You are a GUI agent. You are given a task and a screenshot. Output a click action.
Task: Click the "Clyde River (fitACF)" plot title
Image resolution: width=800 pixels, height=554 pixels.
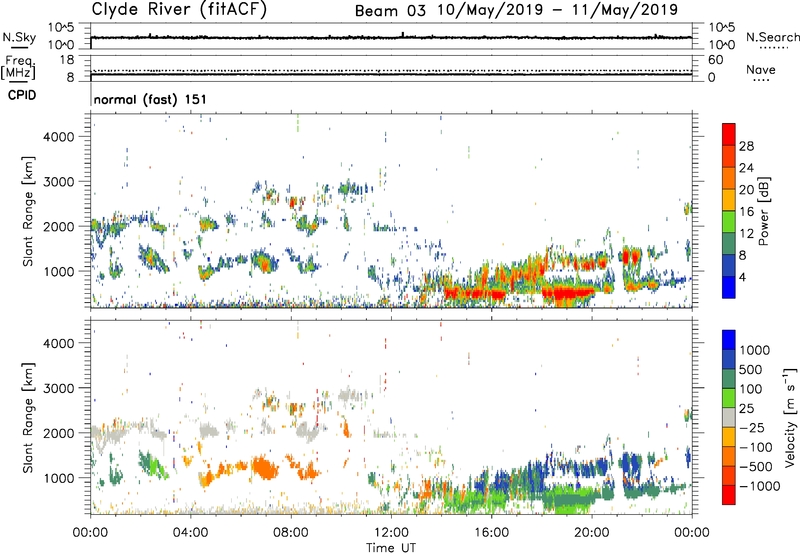[x=179, y=9]
